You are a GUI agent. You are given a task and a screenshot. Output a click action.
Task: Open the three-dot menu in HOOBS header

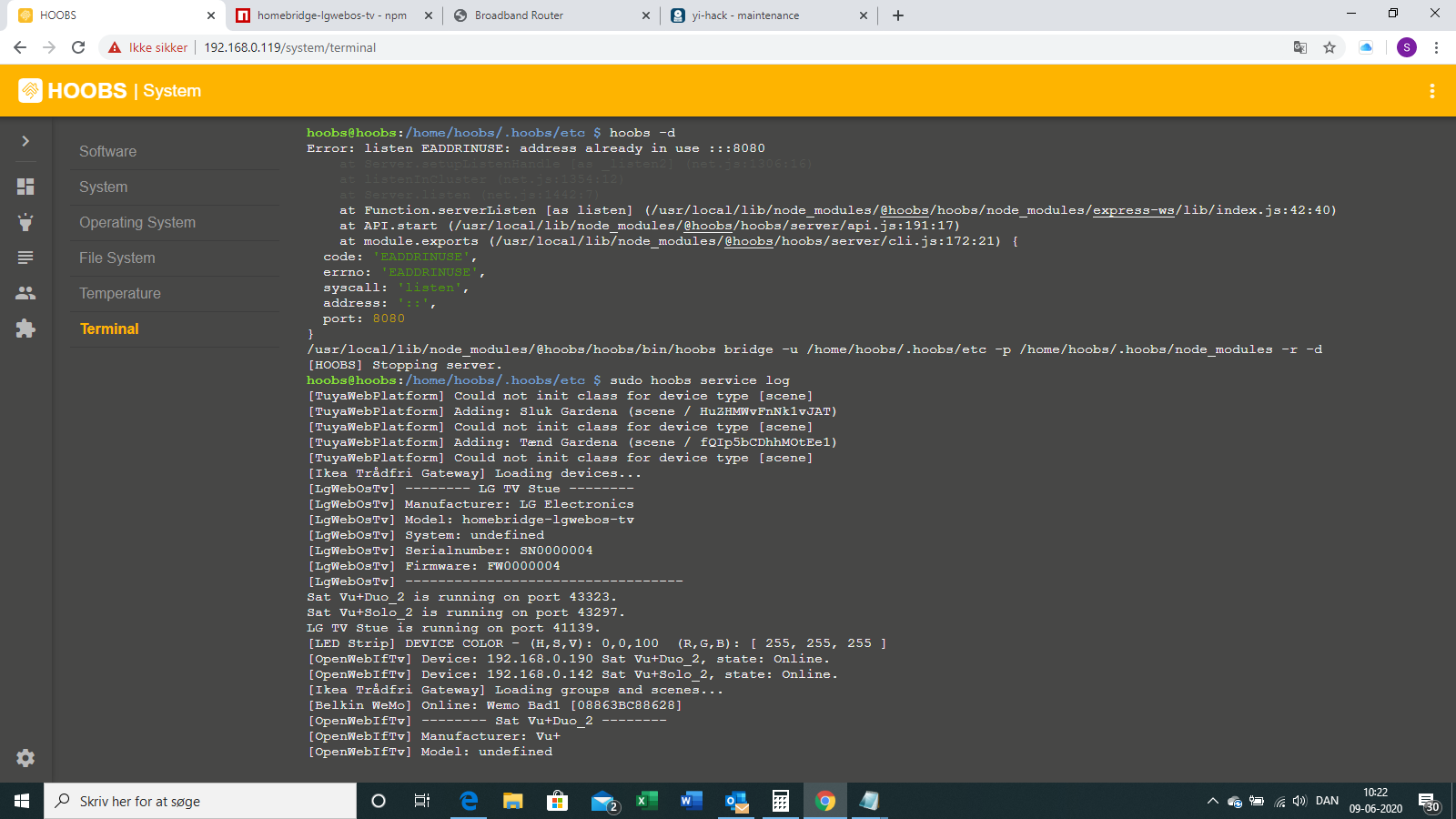[1431, 91]
